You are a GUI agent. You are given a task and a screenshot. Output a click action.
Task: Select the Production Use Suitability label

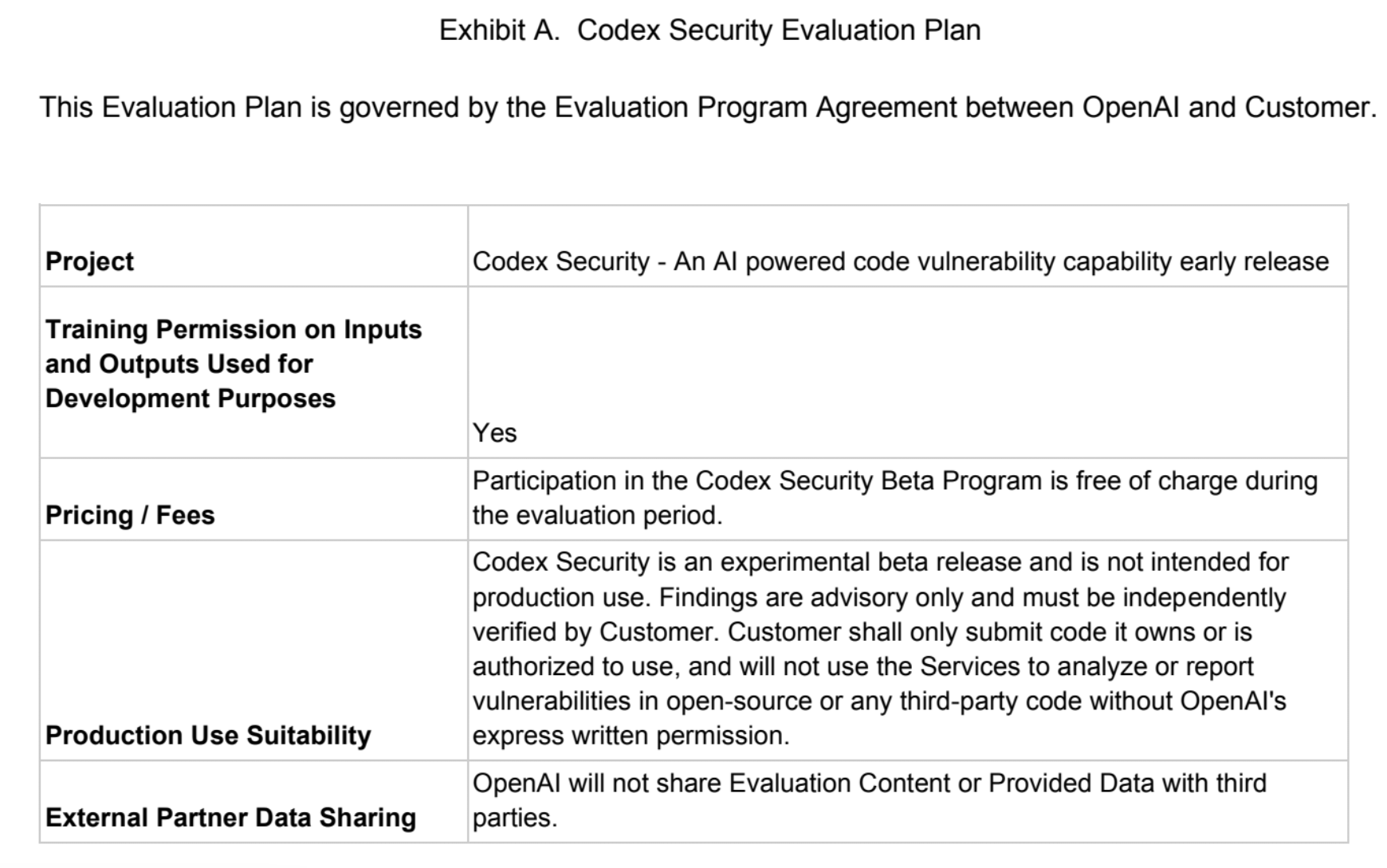click(208, 735)
